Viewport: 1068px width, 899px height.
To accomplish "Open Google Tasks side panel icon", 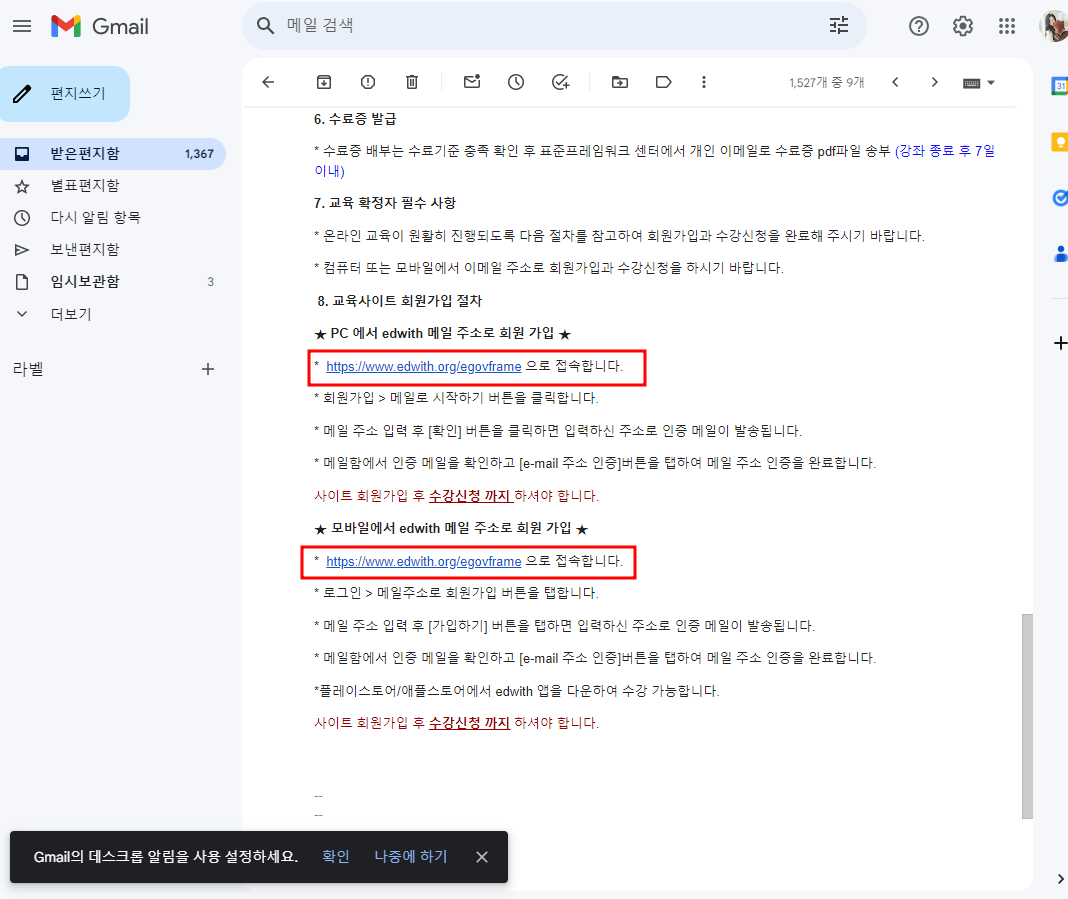I will pos(1060,198).
